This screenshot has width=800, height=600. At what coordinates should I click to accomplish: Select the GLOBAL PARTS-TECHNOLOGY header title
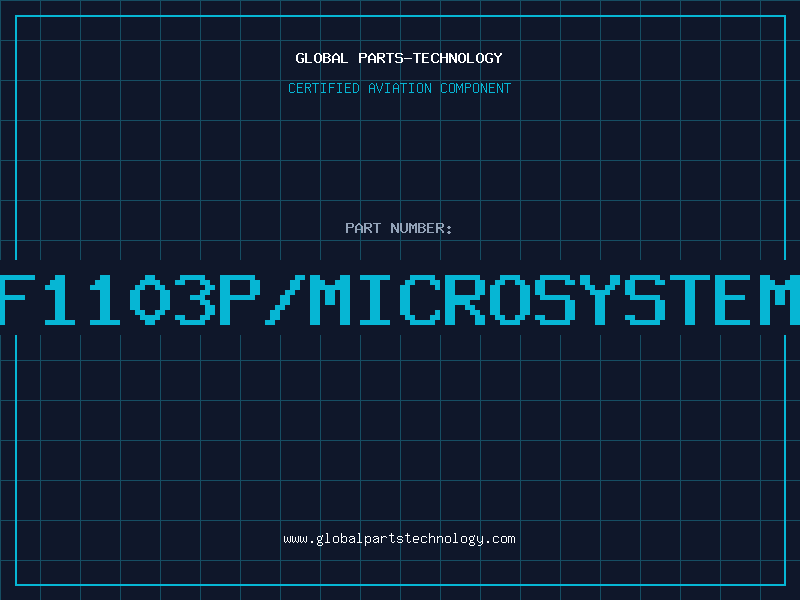click(x=399, y=58)
